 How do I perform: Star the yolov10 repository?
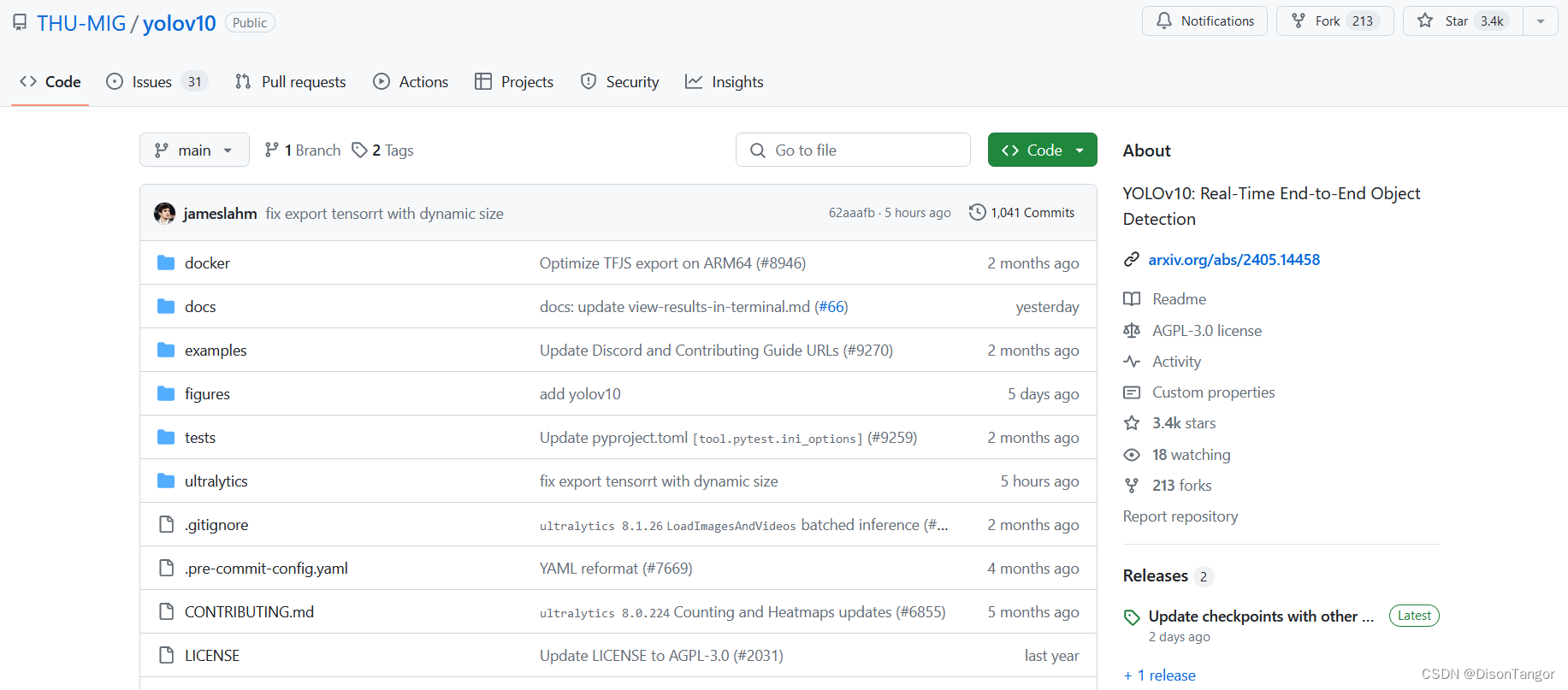(x=1463, y=21)
